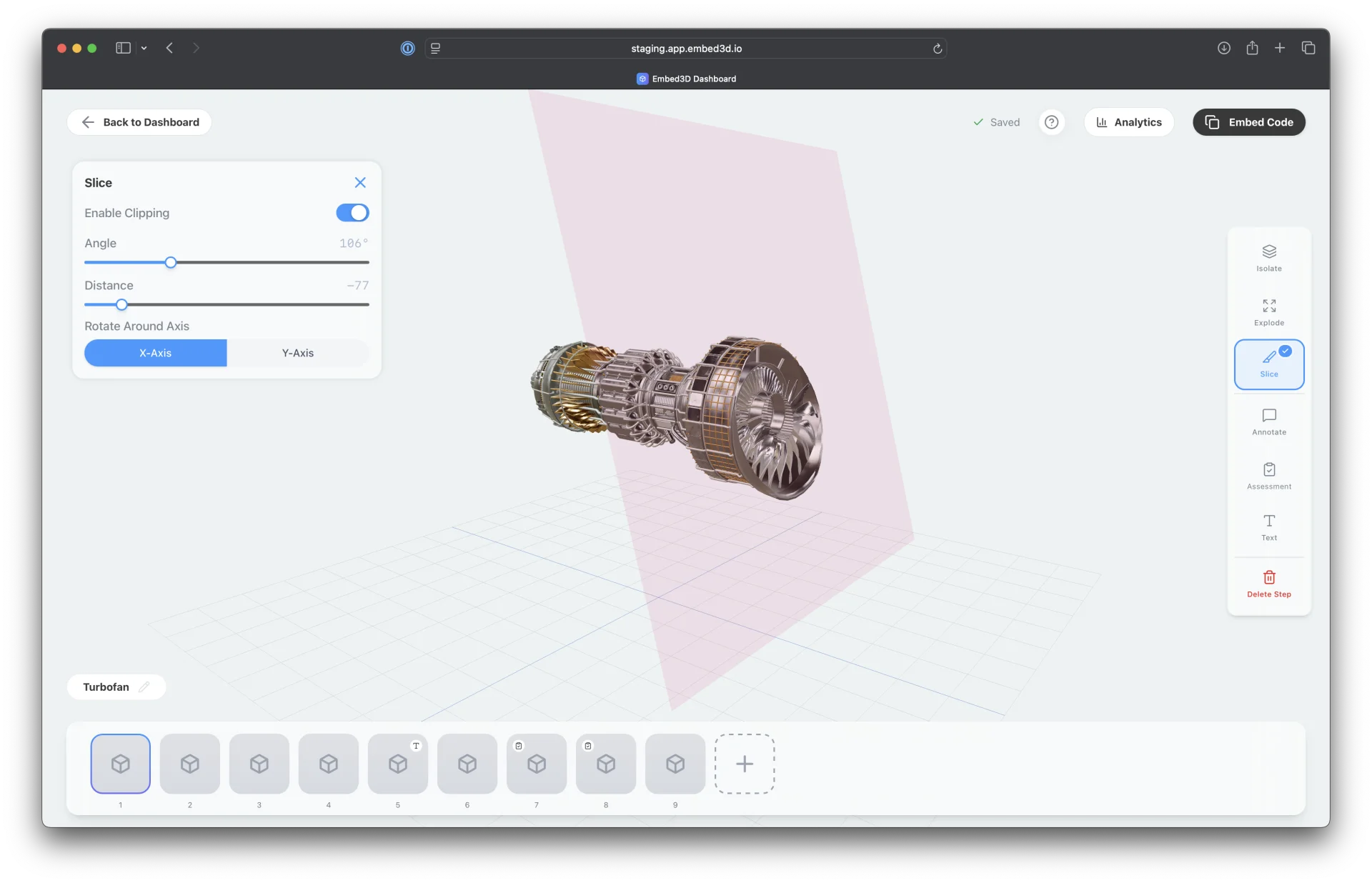Open the sidebar view options dropdown
The width and height of the screenshot is (1372, 883).
pyautogui.click(x=144, y=48)
